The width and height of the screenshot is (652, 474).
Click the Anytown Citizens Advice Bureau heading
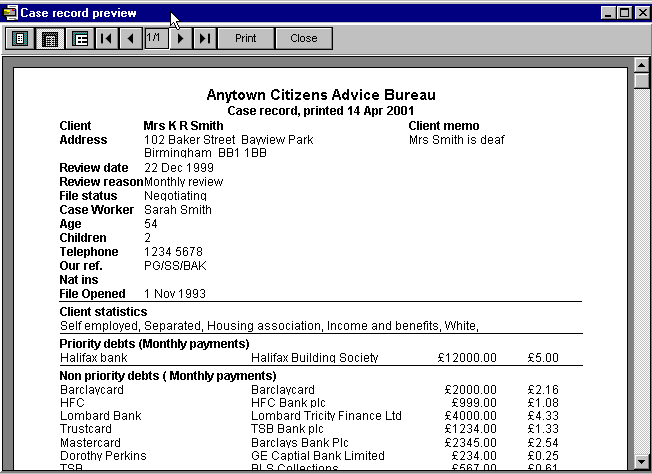click(x=320, y=94)
